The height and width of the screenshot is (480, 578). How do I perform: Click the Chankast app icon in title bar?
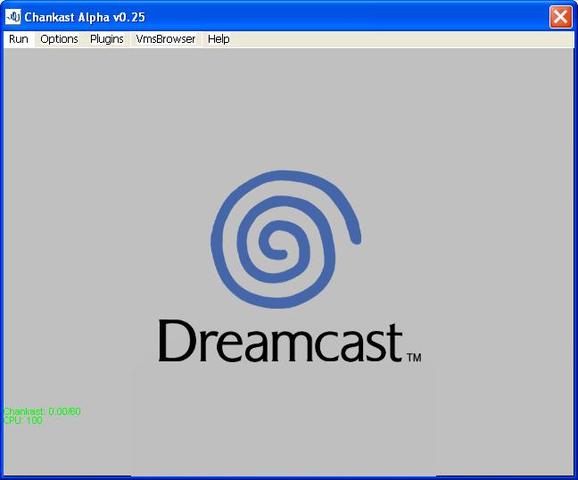click(x=13, y=17)
